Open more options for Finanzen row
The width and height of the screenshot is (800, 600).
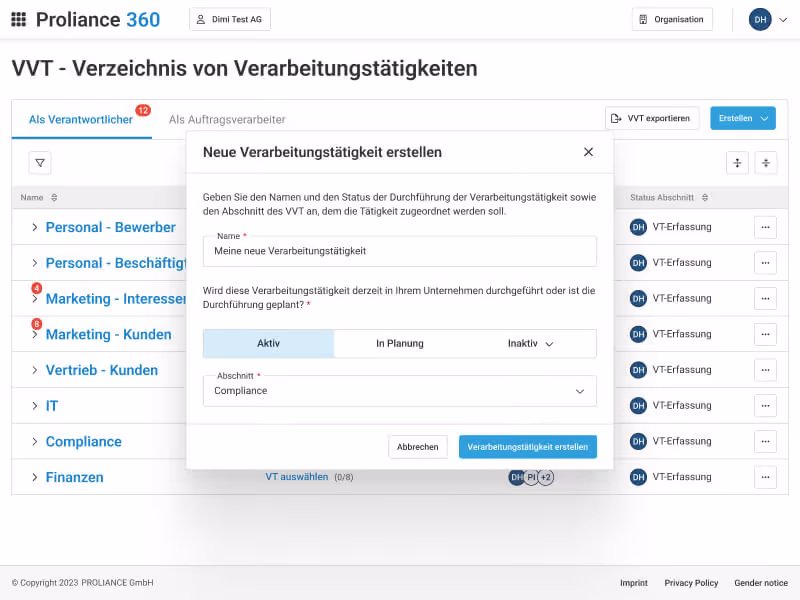(x=765, y=477)
